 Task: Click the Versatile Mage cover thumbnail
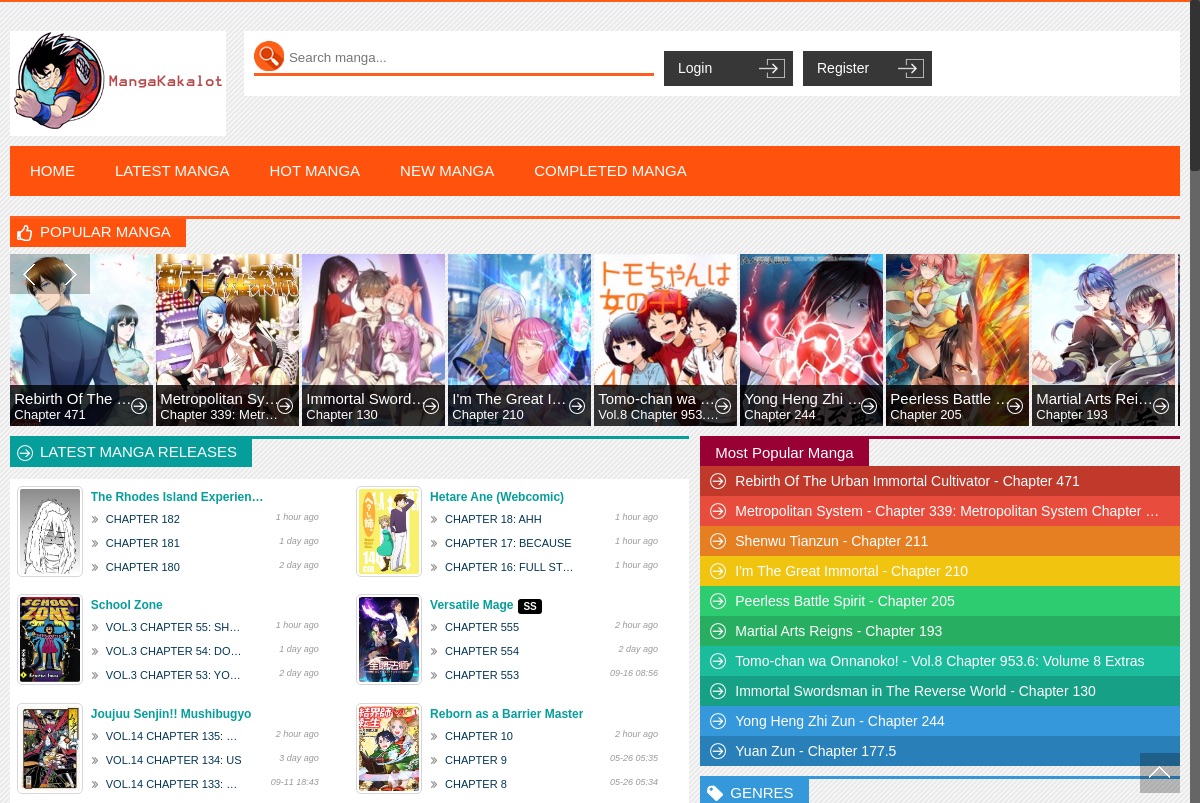[x=389, y=640]
